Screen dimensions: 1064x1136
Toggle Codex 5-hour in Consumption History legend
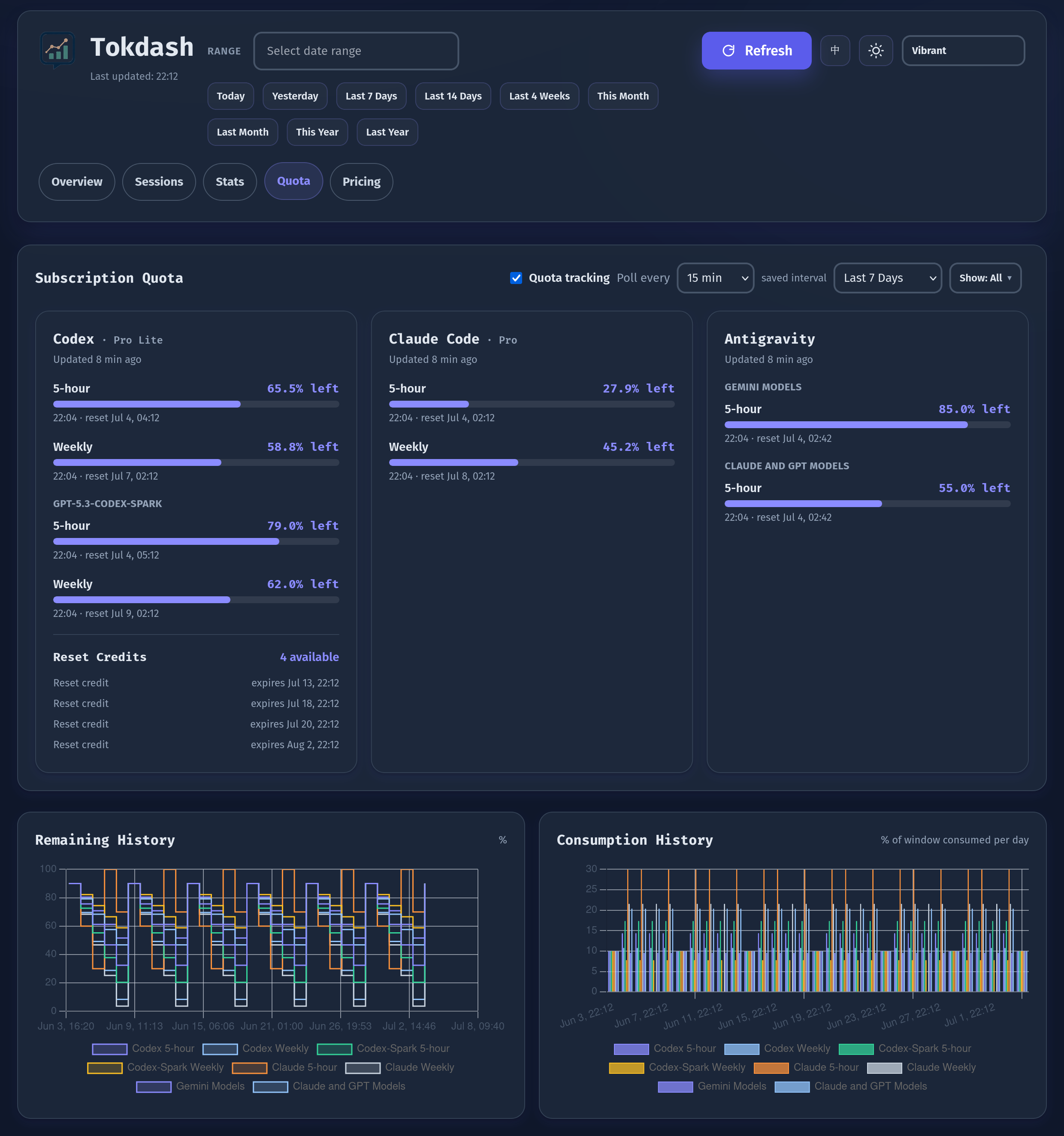[665, 1048]
